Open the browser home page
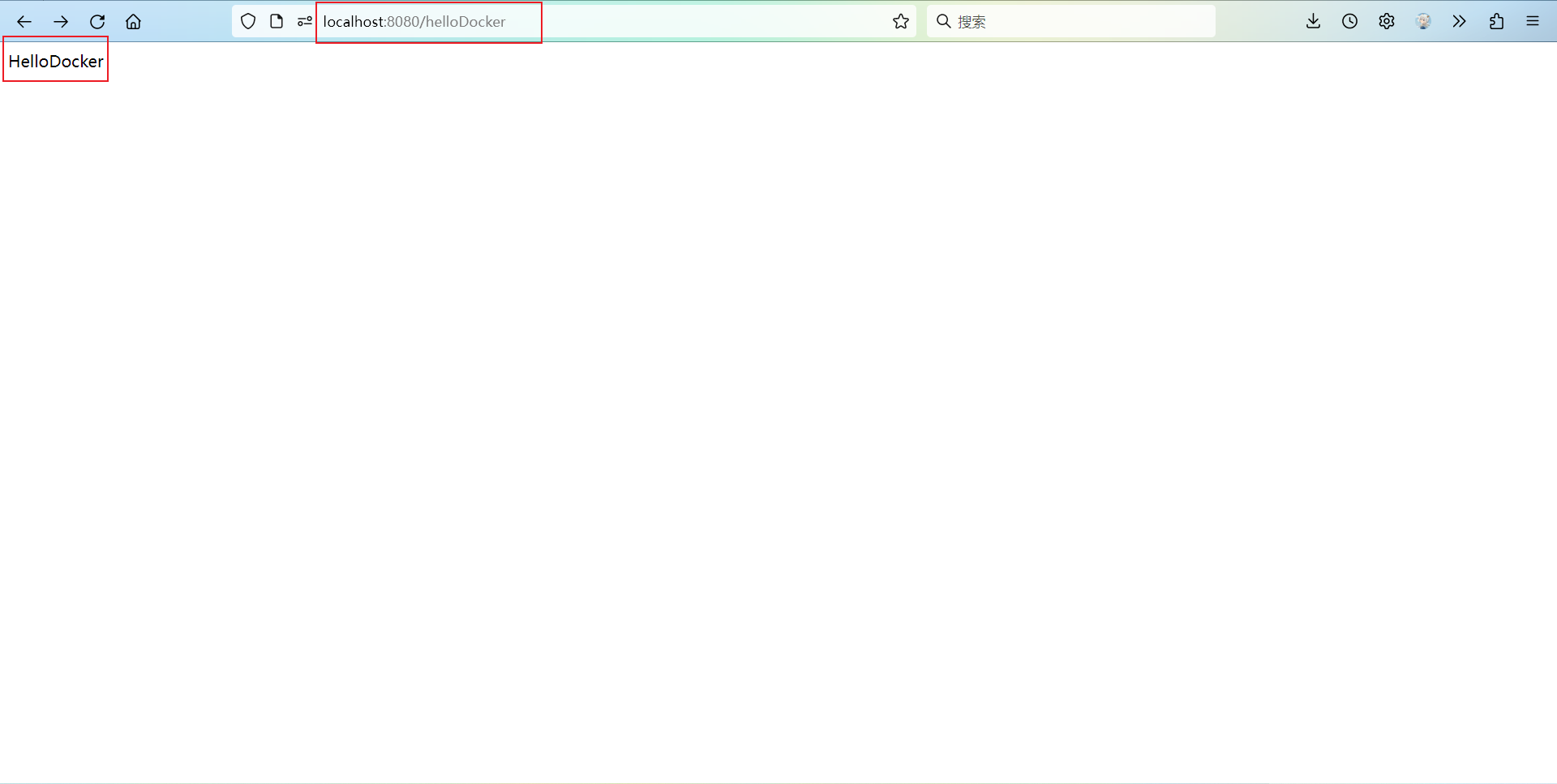Image resolution: width=1557 pixels, height=784 pixels. pyautogui.click(x=133, y=22)
